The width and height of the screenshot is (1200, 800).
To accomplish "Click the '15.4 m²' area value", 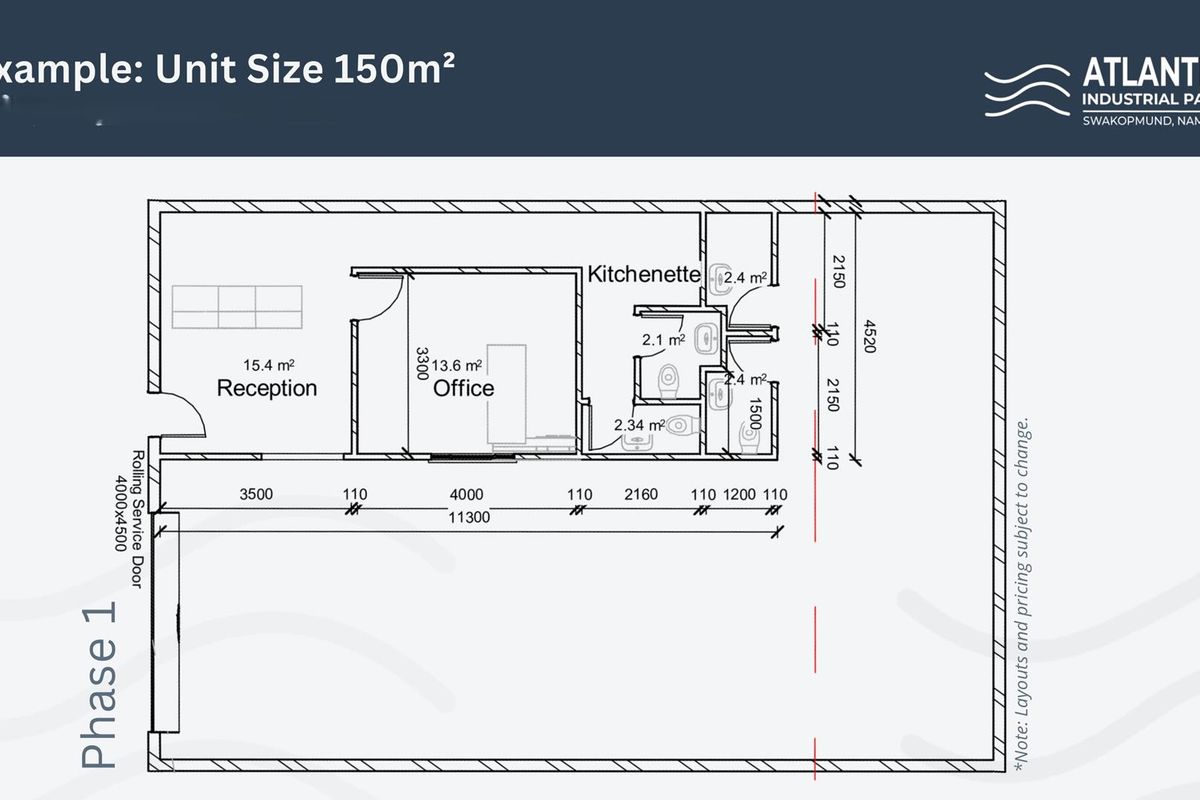I will coord(269,365).
